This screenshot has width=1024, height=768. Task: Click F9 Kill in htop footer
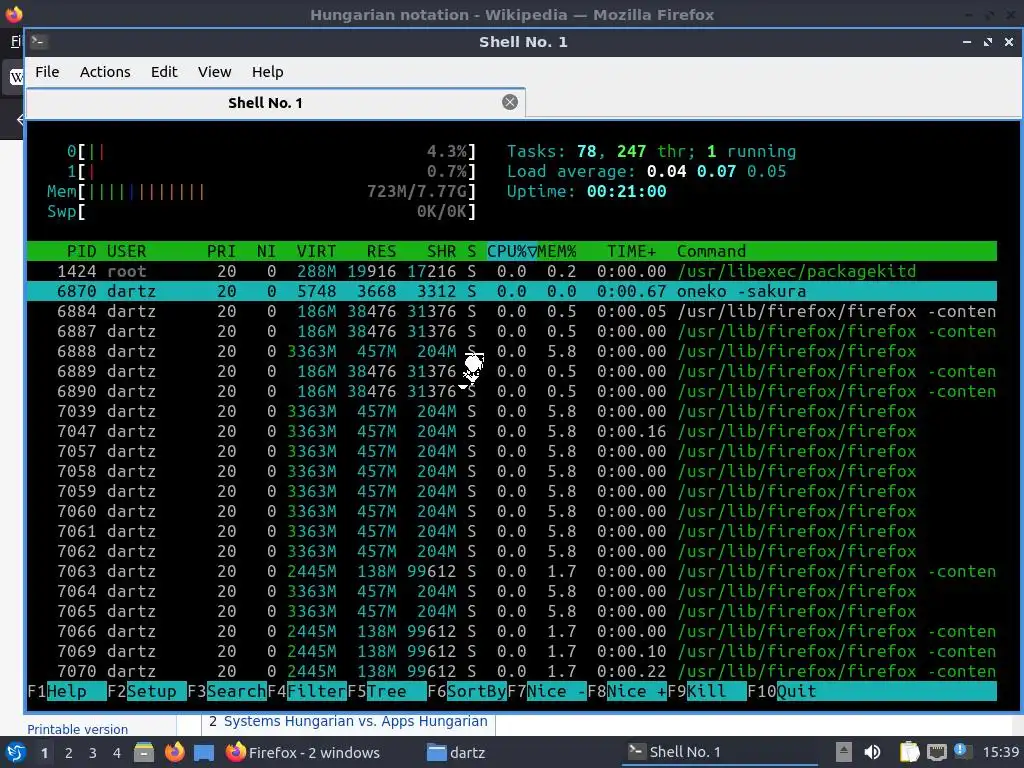coord(707,691)
